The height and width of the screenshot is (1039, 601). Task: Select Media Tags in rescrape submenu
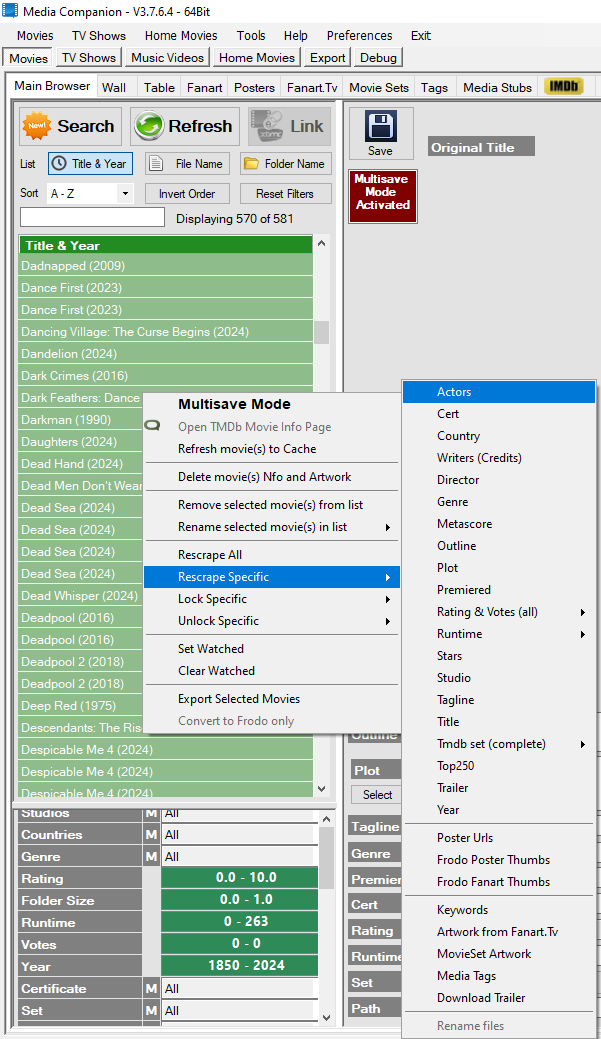tap(498, 975)
